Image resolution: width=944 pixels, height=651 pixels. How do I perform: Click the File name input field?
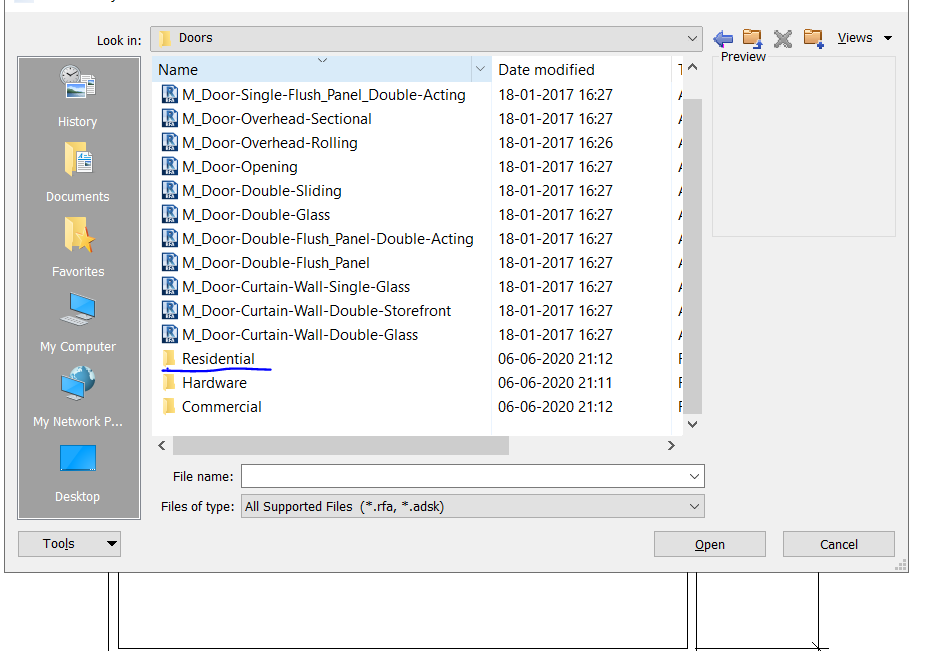(x=464, y=476)
